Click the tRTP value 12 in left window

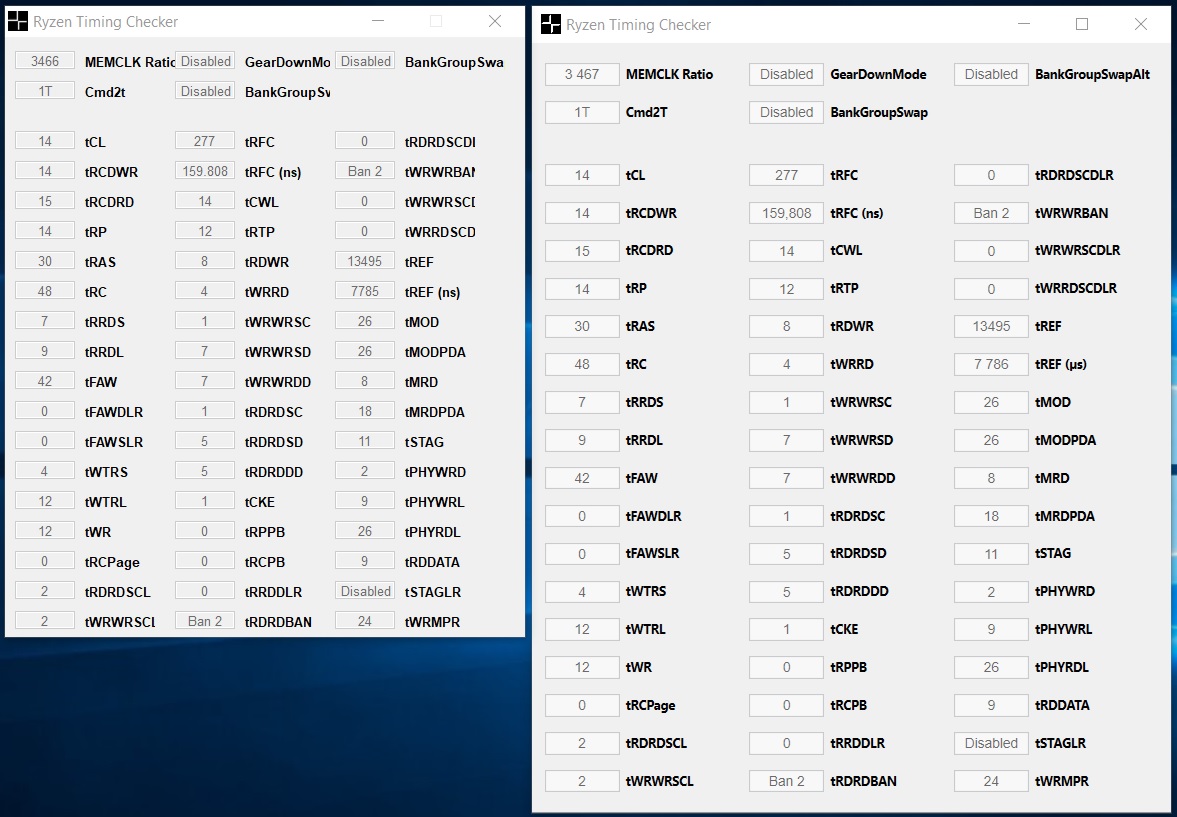coord(205,231)
